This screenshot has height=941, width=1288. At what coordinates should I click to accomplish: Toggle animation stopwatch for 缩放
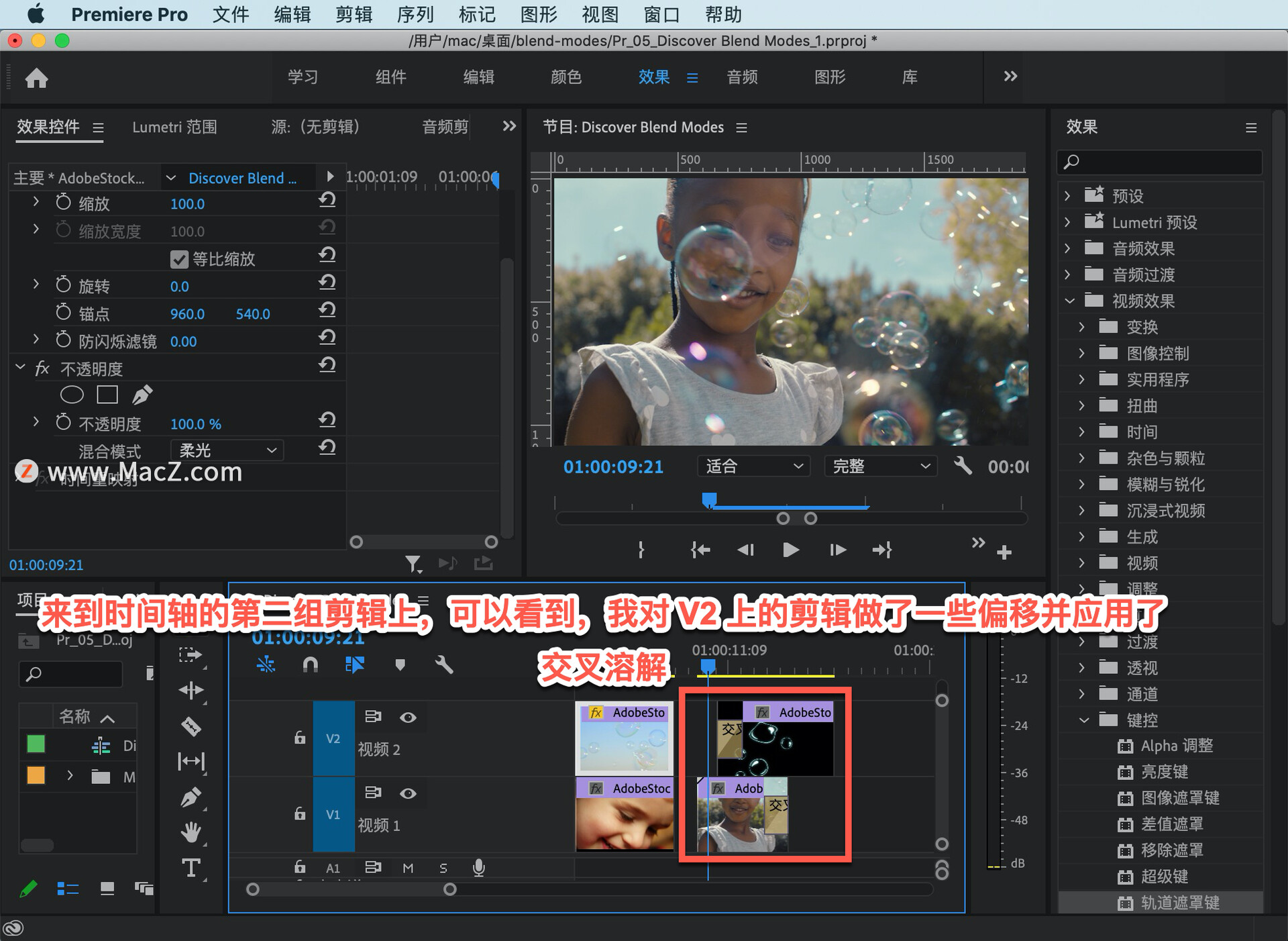(x=63, y=201)
